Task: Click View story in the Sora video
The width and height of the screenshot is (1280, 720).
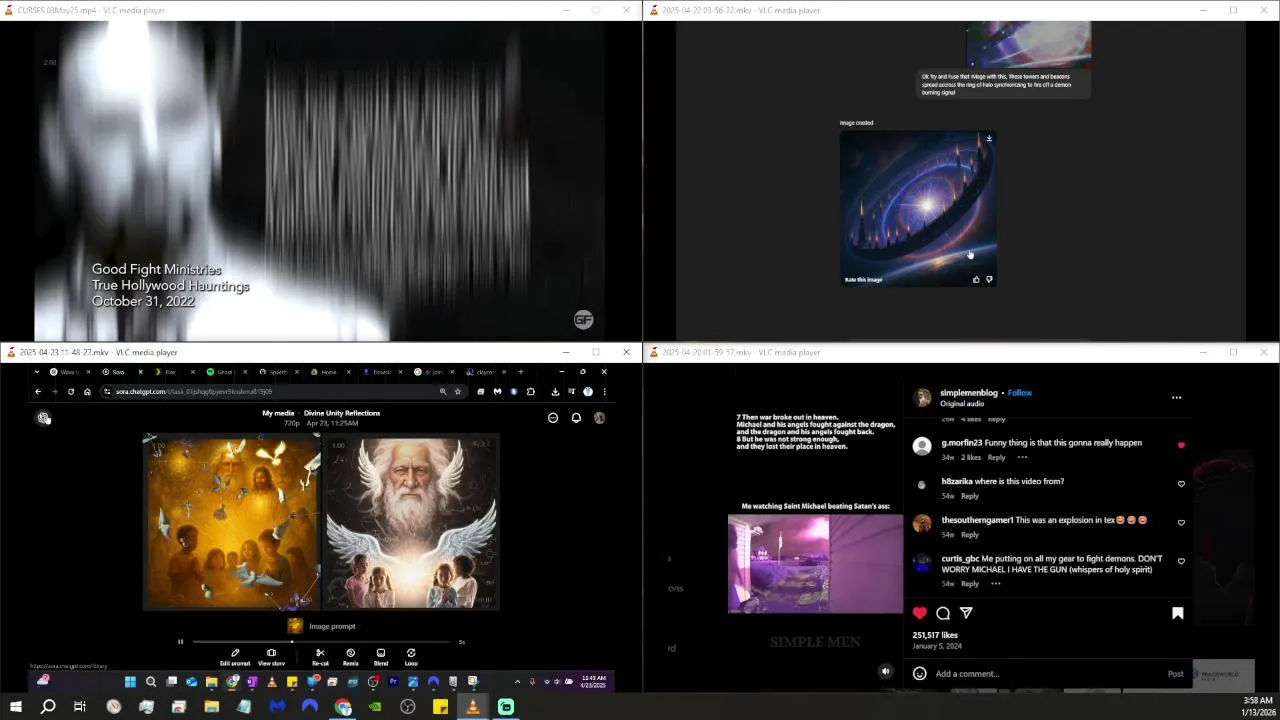Action: coord(271,657)
